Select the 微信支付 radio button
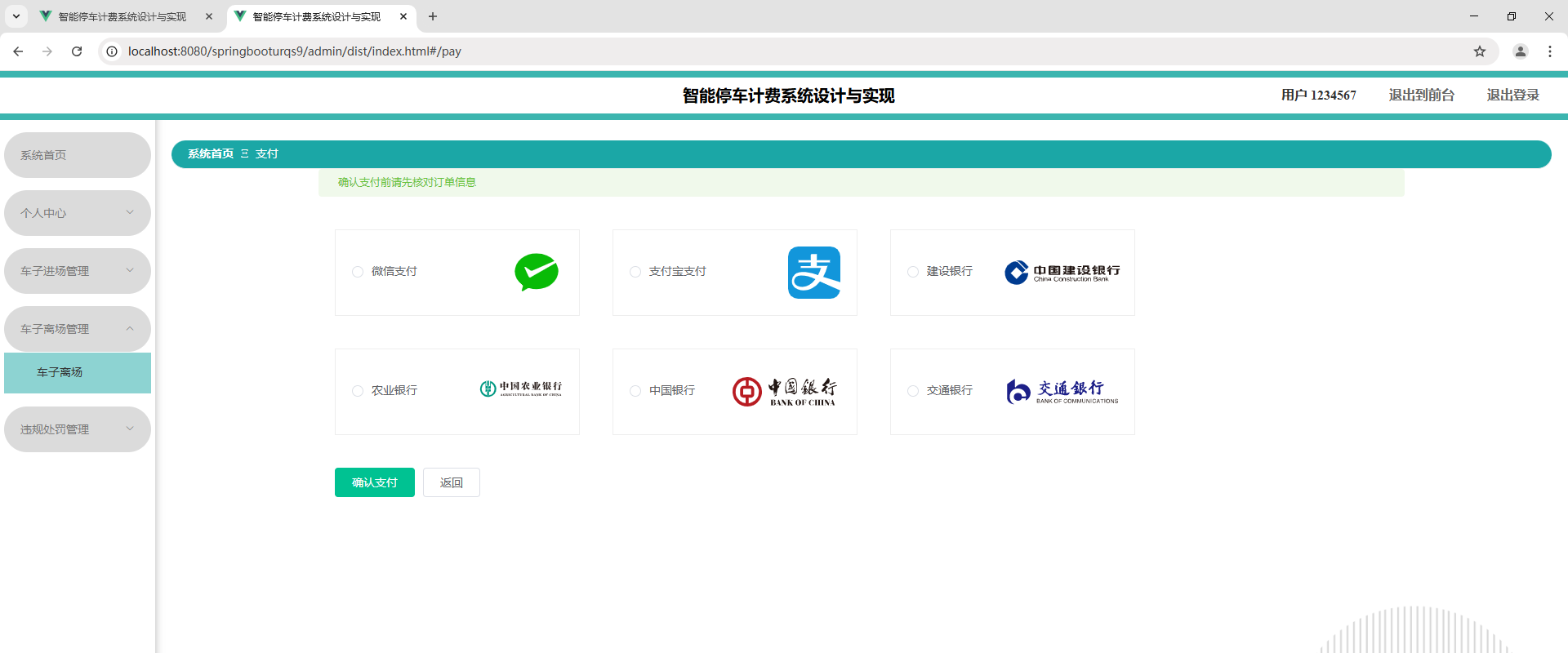 click(x=358, y=272)
